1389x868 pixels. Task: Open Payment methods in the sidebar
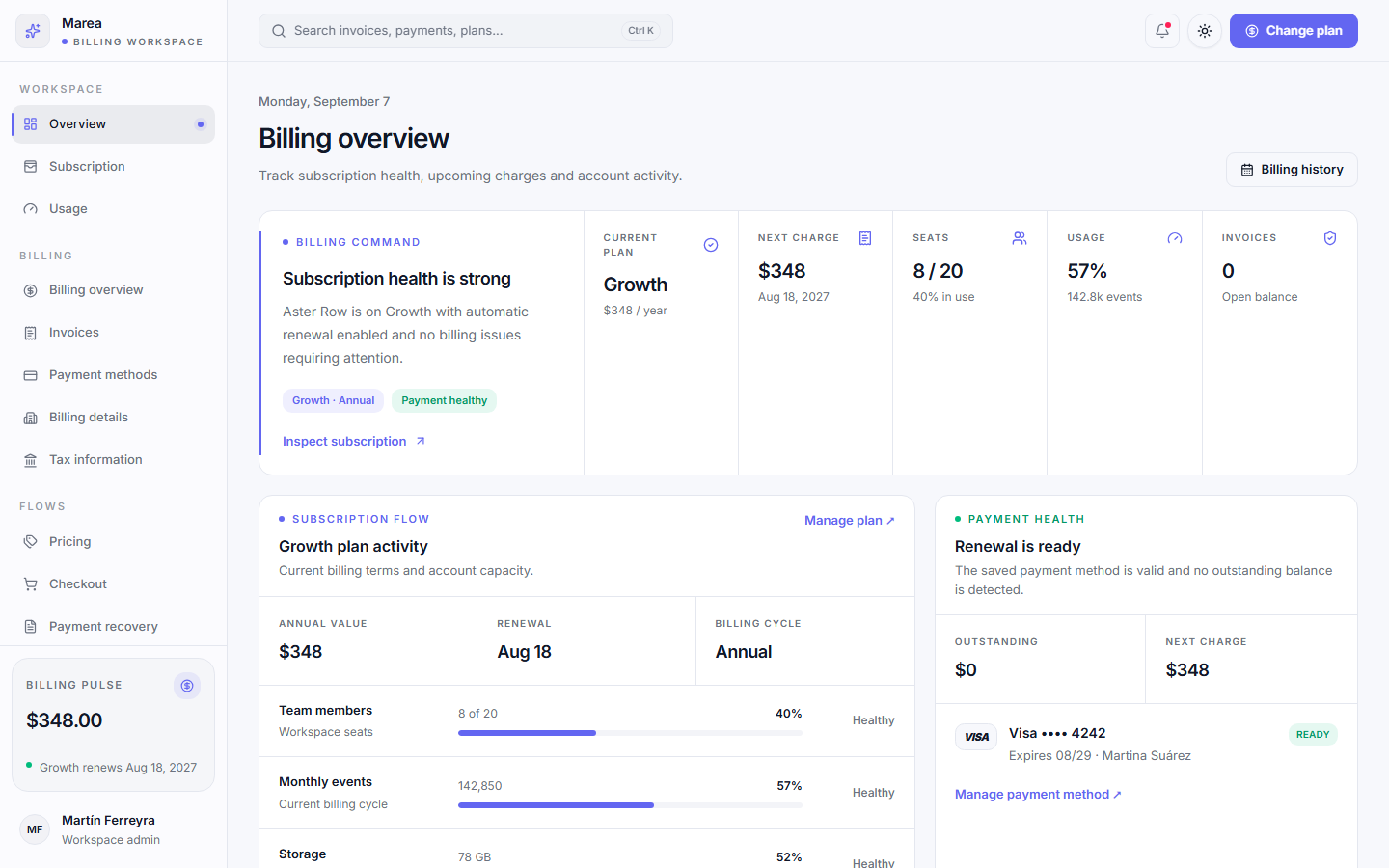click(x=114, y=375)
